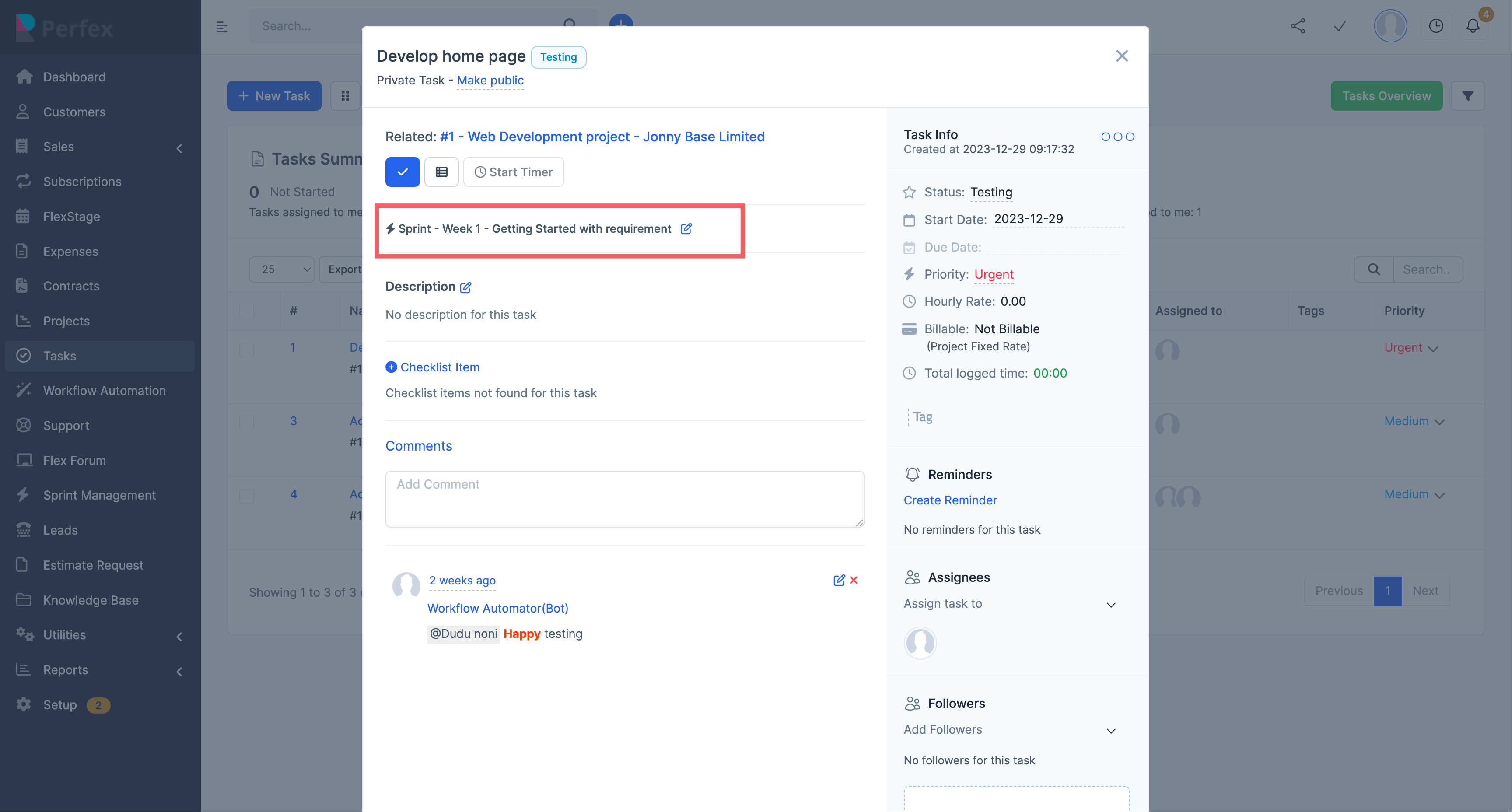Edit the bot comment with pencil icon
Viewport: 1512px width, 812px height.
click(839, 580)
